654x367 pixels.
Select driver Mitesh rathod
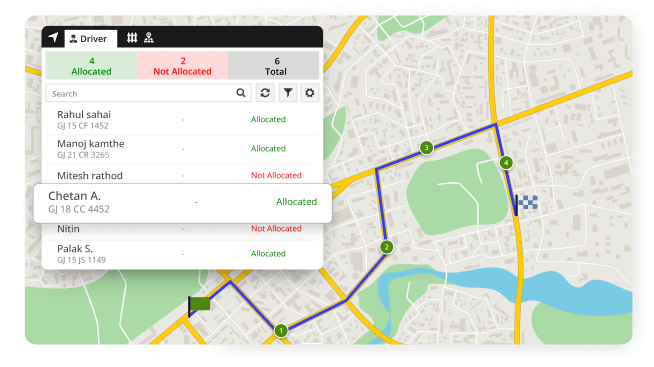183,175
